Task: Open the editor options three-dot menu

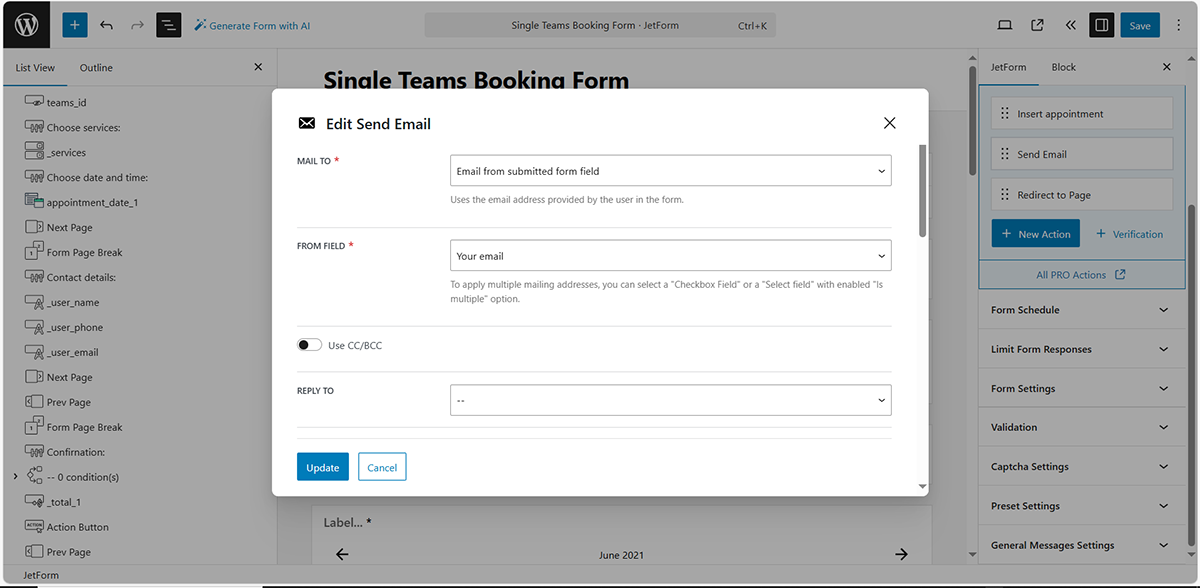Action: [1178, 25]
